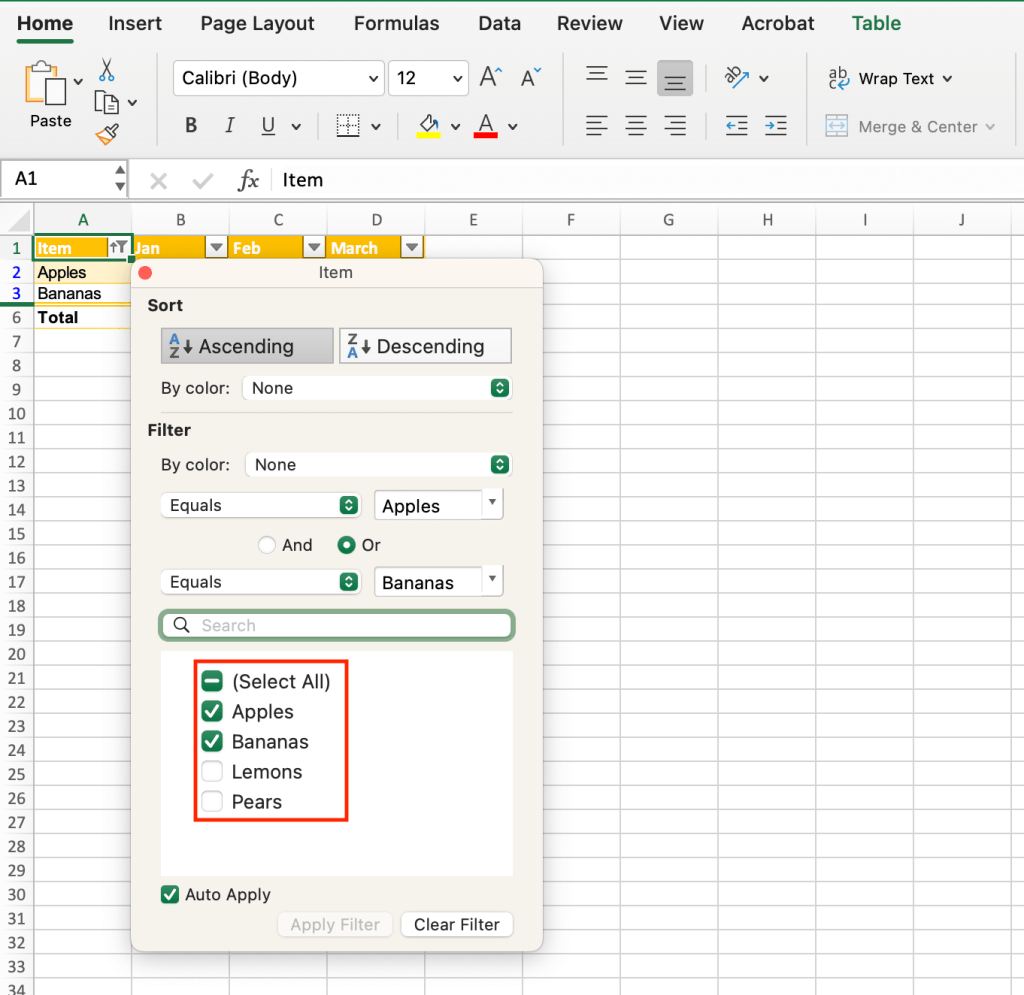Viewport: 1024px width, 995px height.
Task: Click in the filter Search field
Action: pyautogui.click(x=337, y=625)
